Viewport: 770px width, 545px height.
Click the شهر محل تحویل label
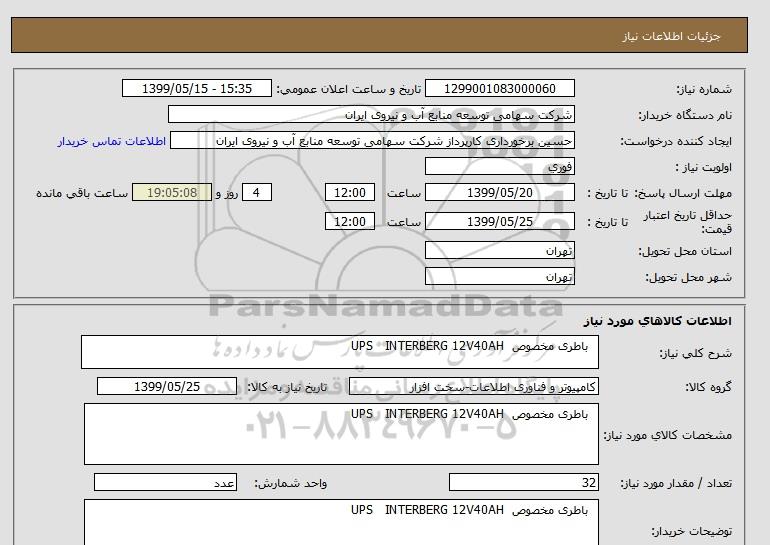coord(688,277)
